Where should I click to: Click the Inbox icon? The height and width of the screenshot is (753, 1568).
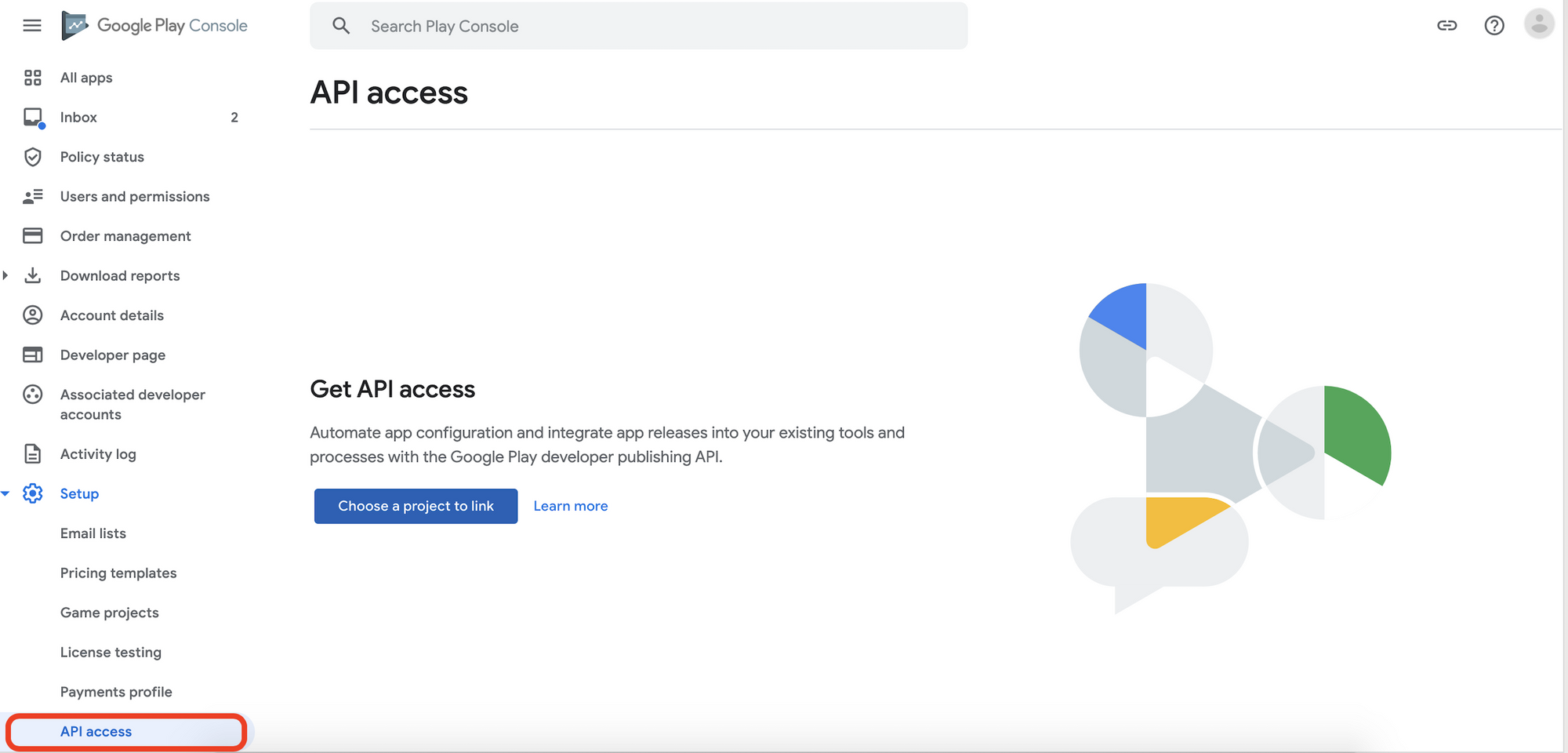click(33, 118)
